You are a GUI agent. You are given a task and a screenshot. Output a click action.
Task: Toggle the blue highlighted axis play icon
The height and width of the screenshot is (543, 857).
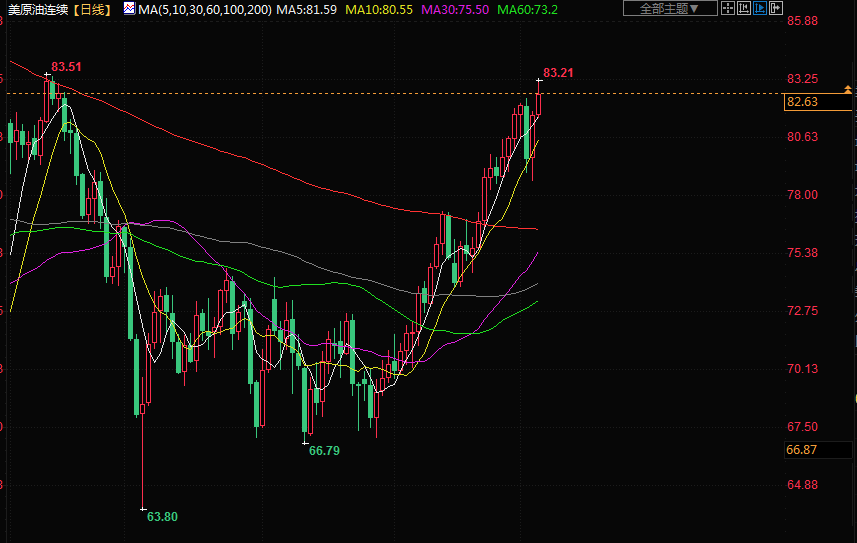coord(760,9)
